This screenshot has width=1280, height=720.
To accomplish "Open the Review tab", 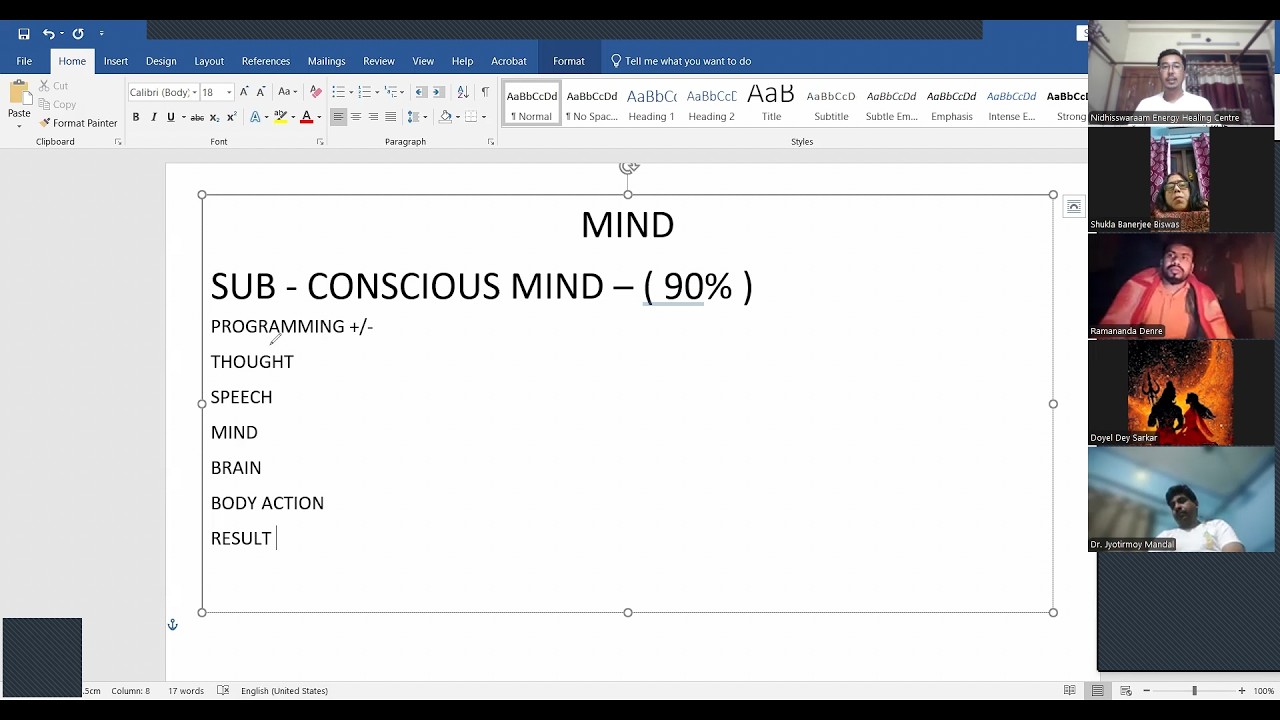I will coord(379,61).
